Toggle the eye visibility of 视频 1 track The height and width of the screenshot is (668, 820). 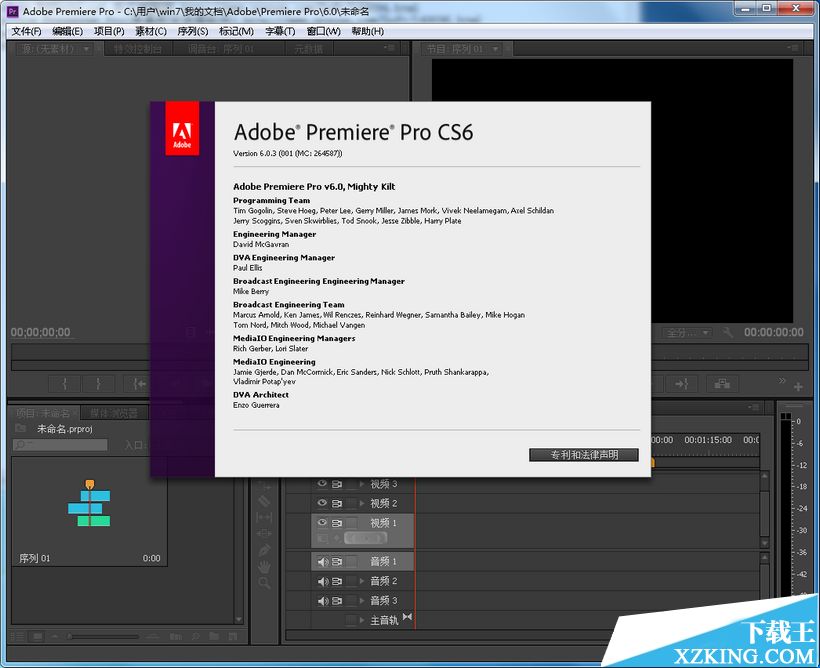pos(322,523)
